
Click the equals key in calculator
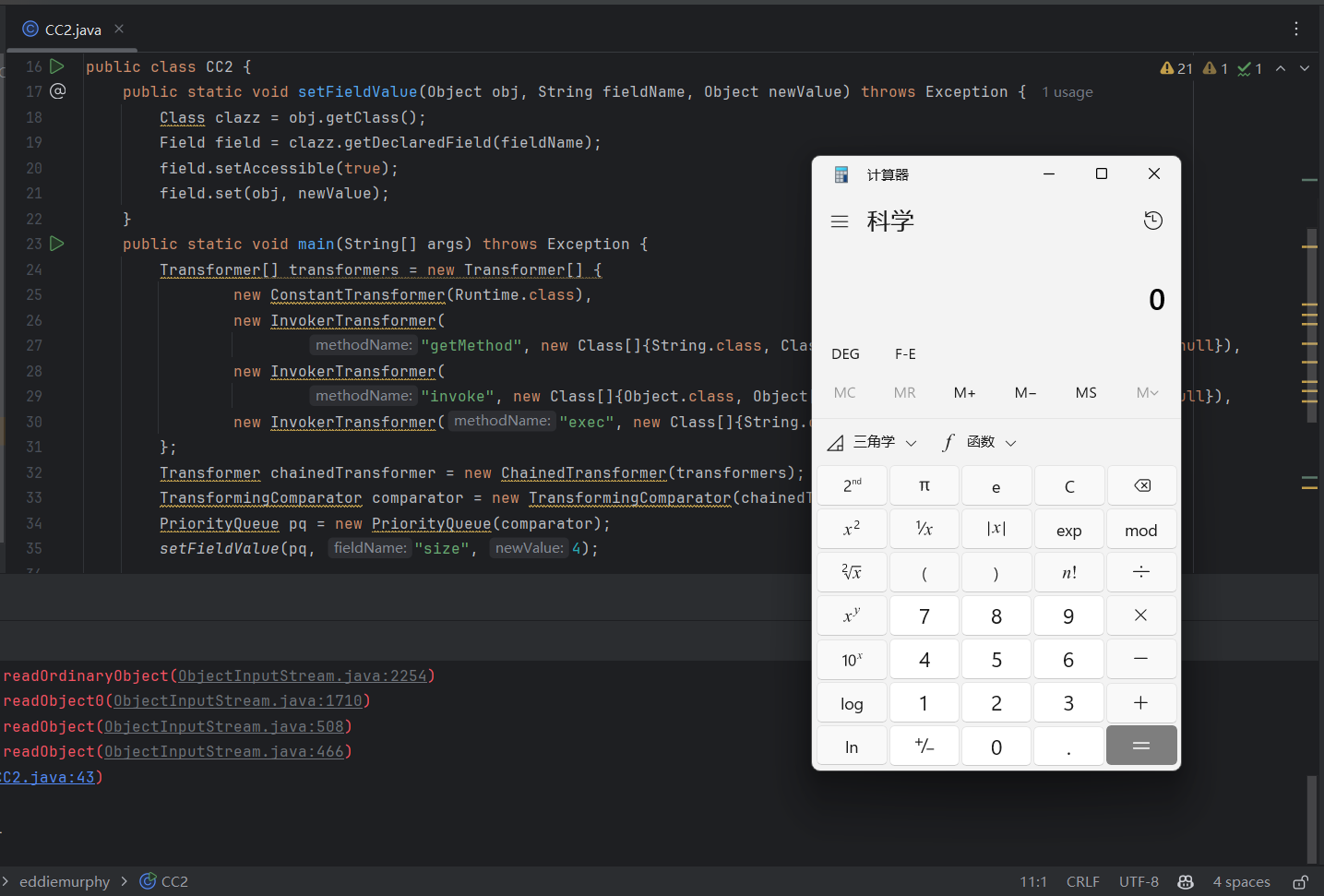(x=1141, y=746)
